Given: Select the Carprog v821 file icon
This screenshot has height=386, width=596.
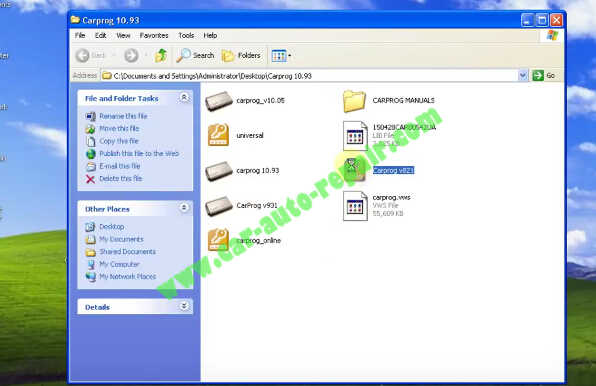Looking at the screenshot, I should click(x=355, y=170).
